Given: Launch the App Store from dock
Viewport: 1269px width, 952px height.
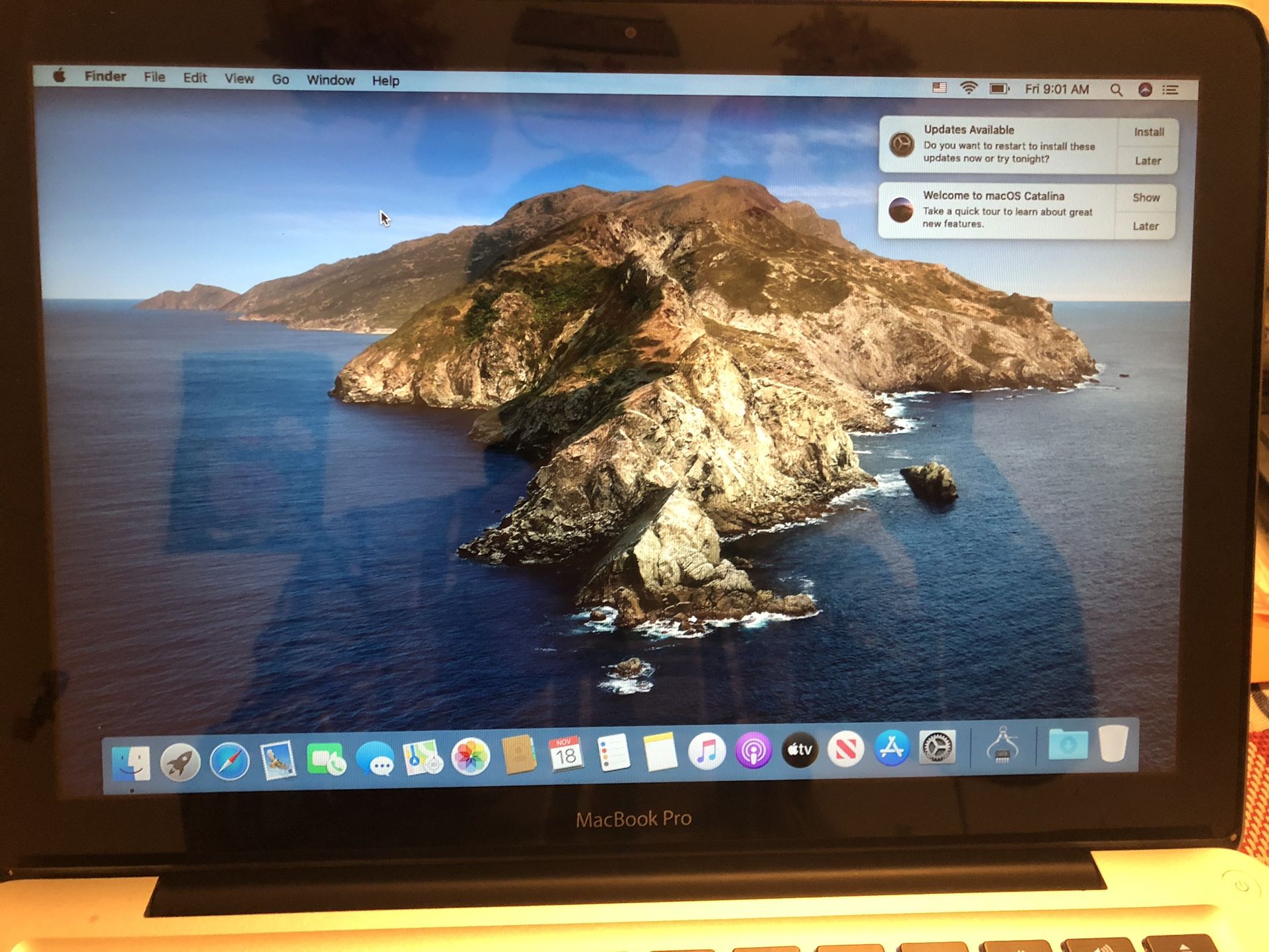Looking at the screenshot, I should coord(891,748).
